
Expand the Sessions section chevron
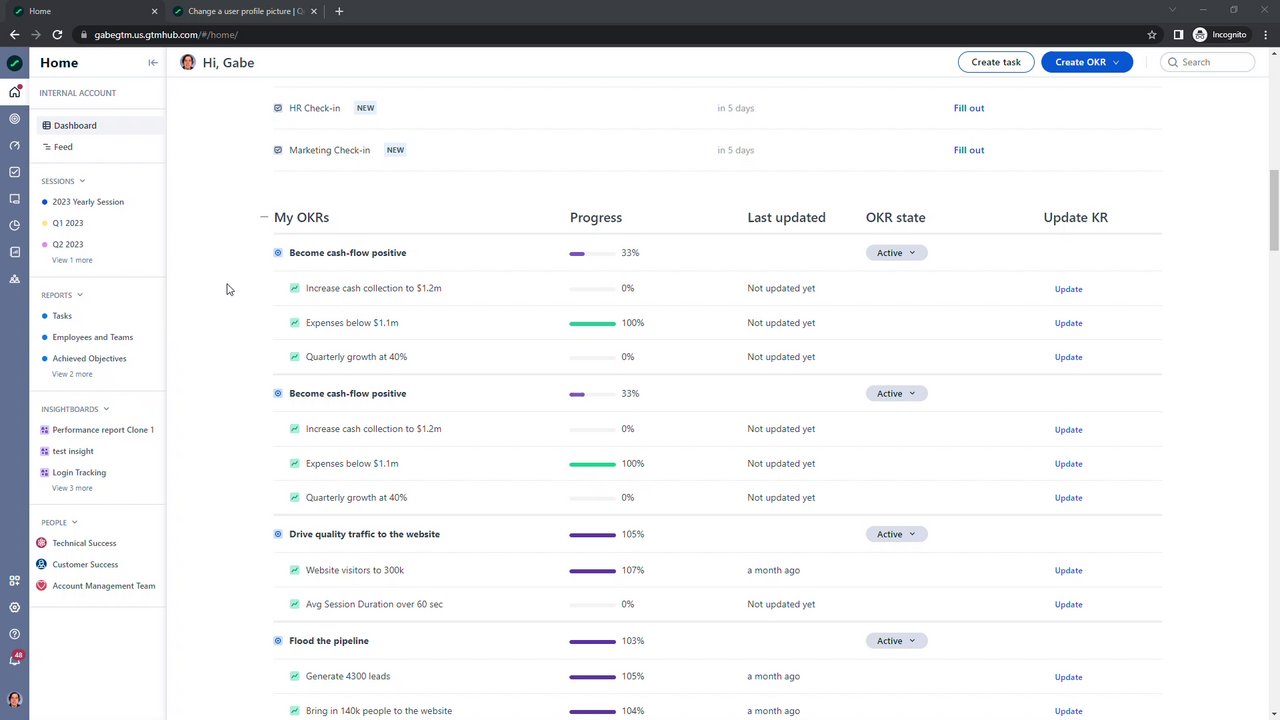[x=82, y=181]
